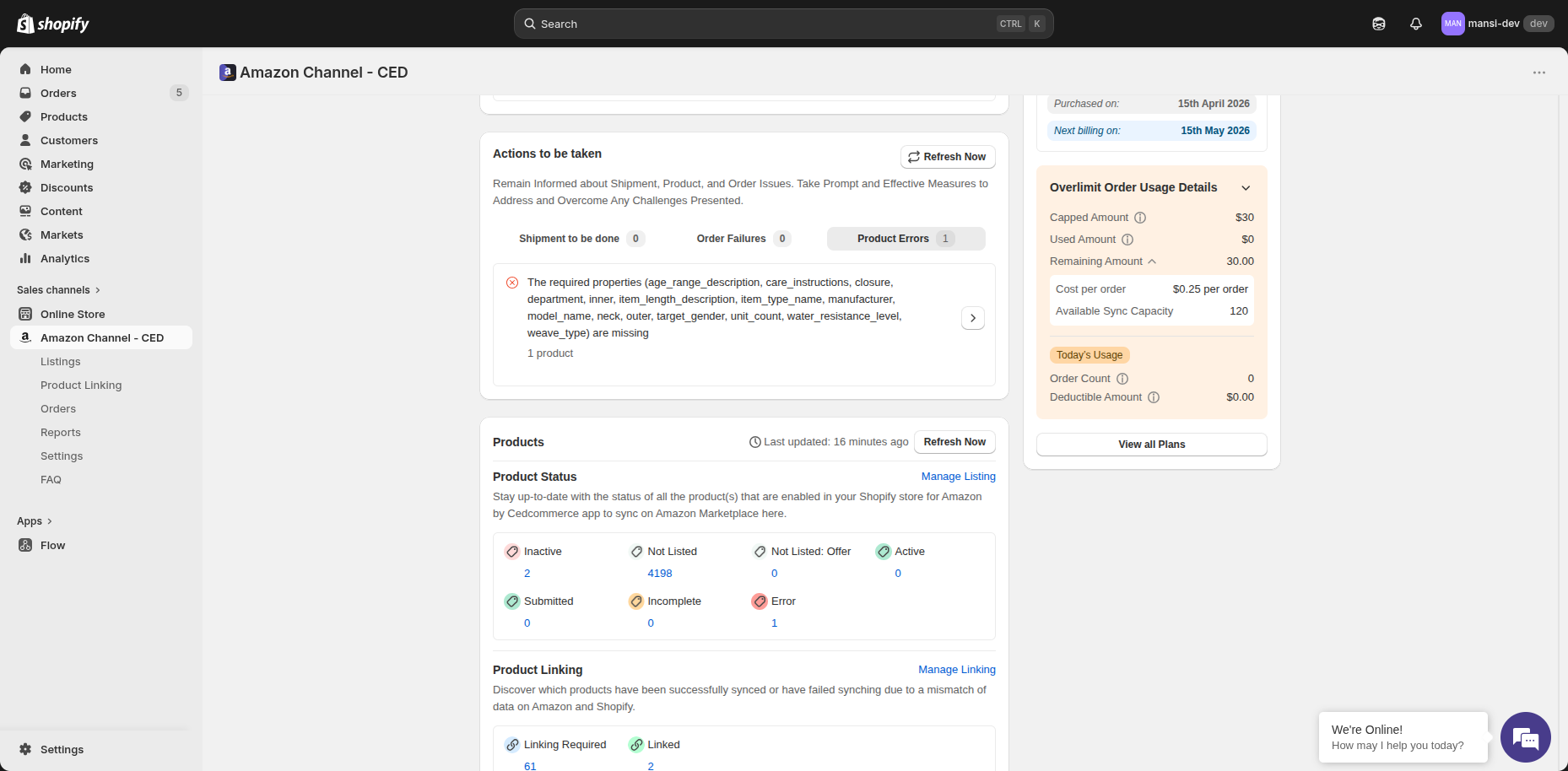Click the Home icon in sidebar
1568x771 pixels.
(25, 69)
